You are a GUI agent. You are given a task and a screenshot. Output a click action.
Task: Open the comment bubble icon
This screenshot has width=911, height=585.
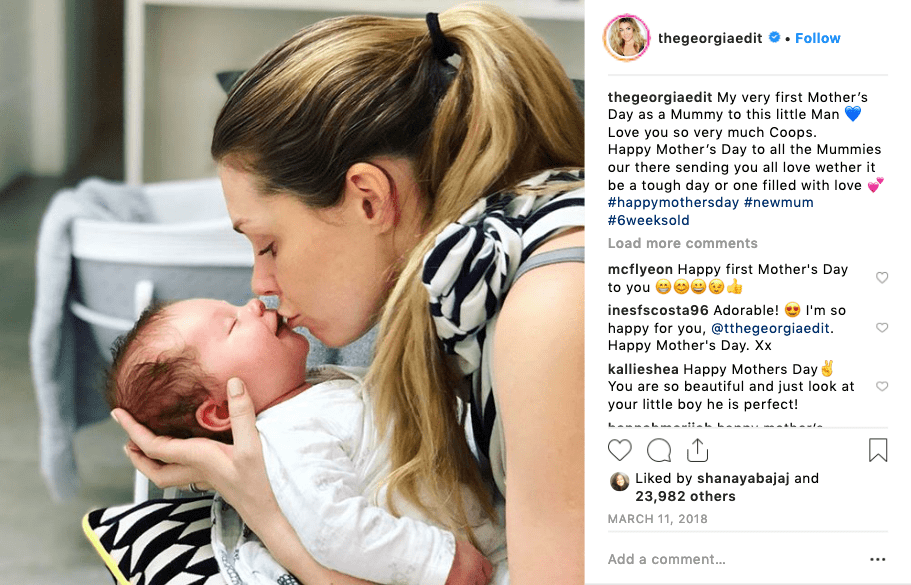tap(659, 450)
